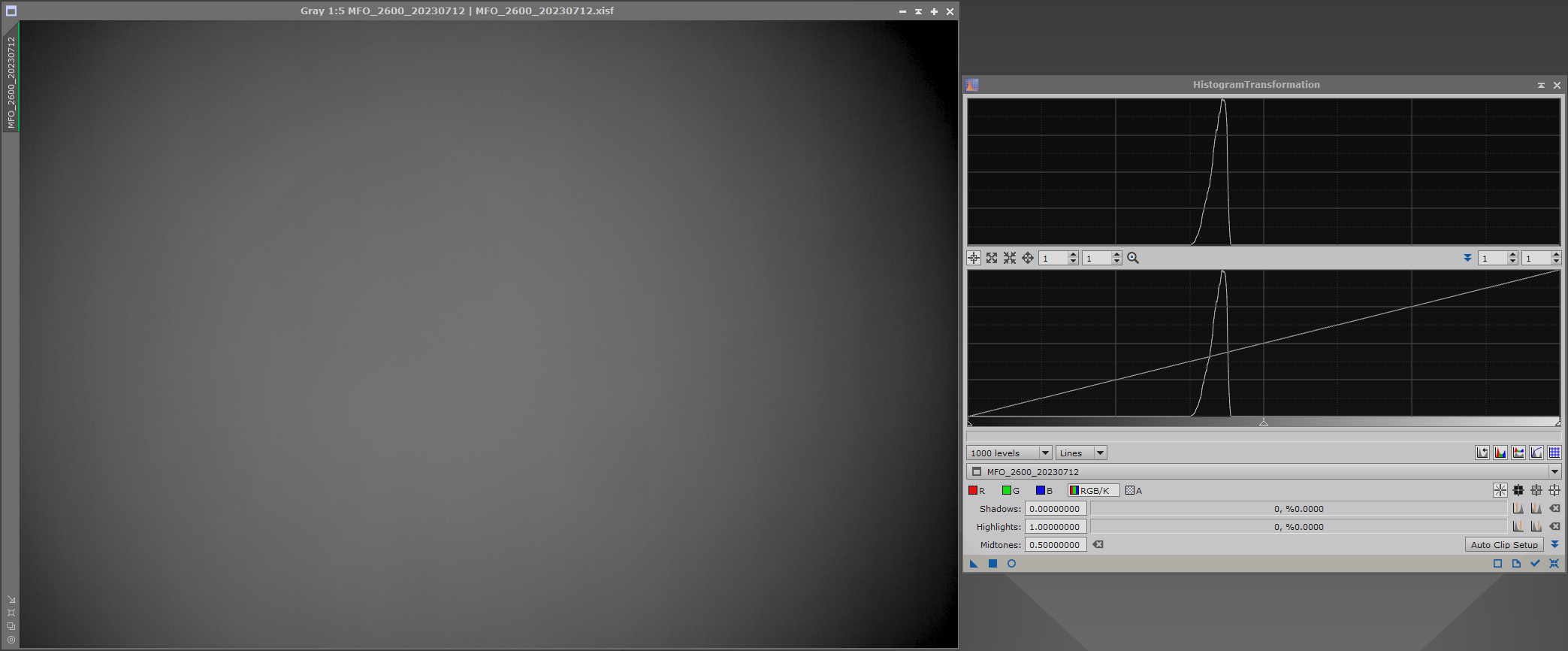The width and height of the screenshot is (1568, 651).
Task: Select the gray midtones readout icon
Action: point(1536,490)
